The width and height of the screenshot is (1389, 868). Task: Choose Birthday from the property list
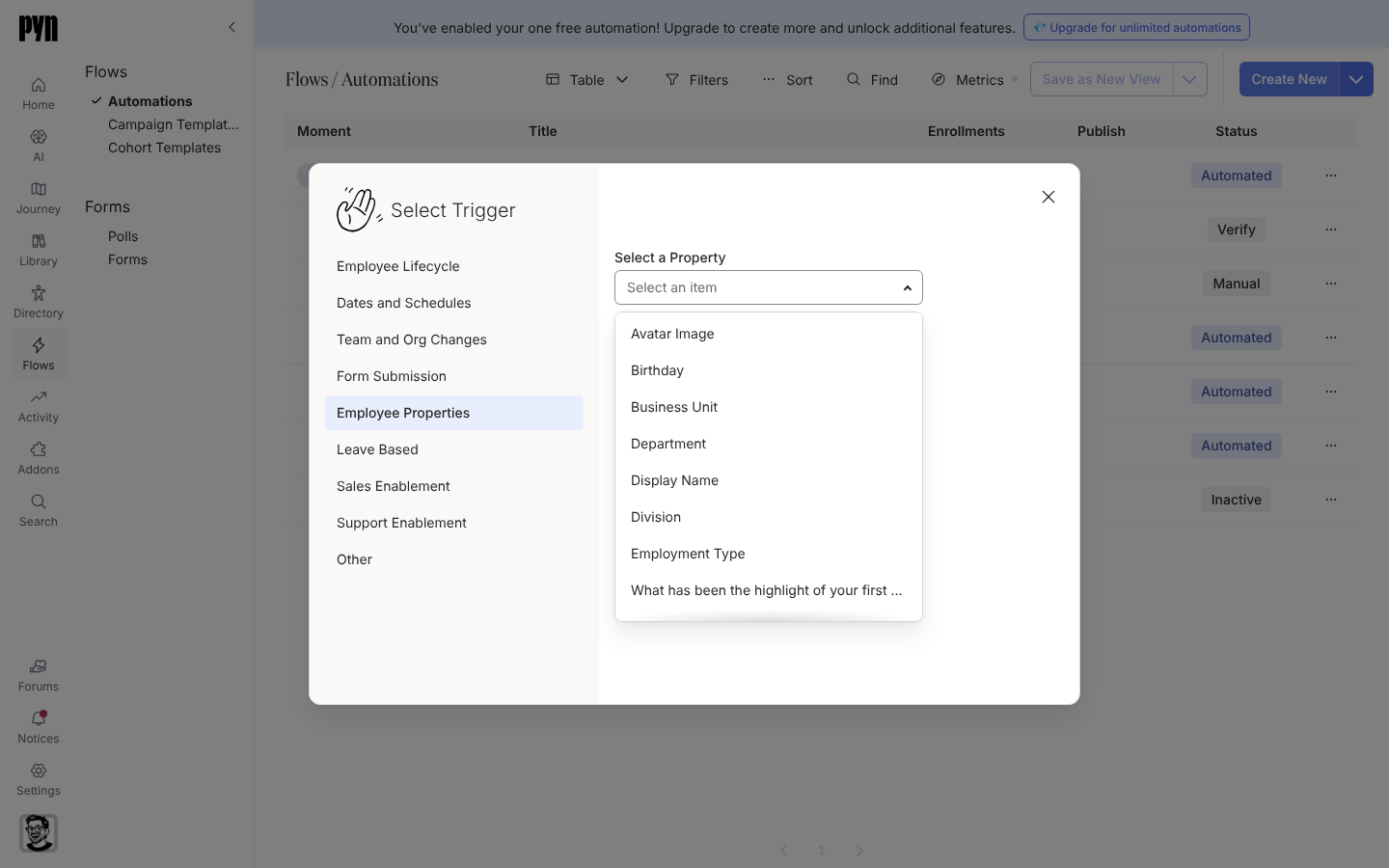click(x=769, y=370)
